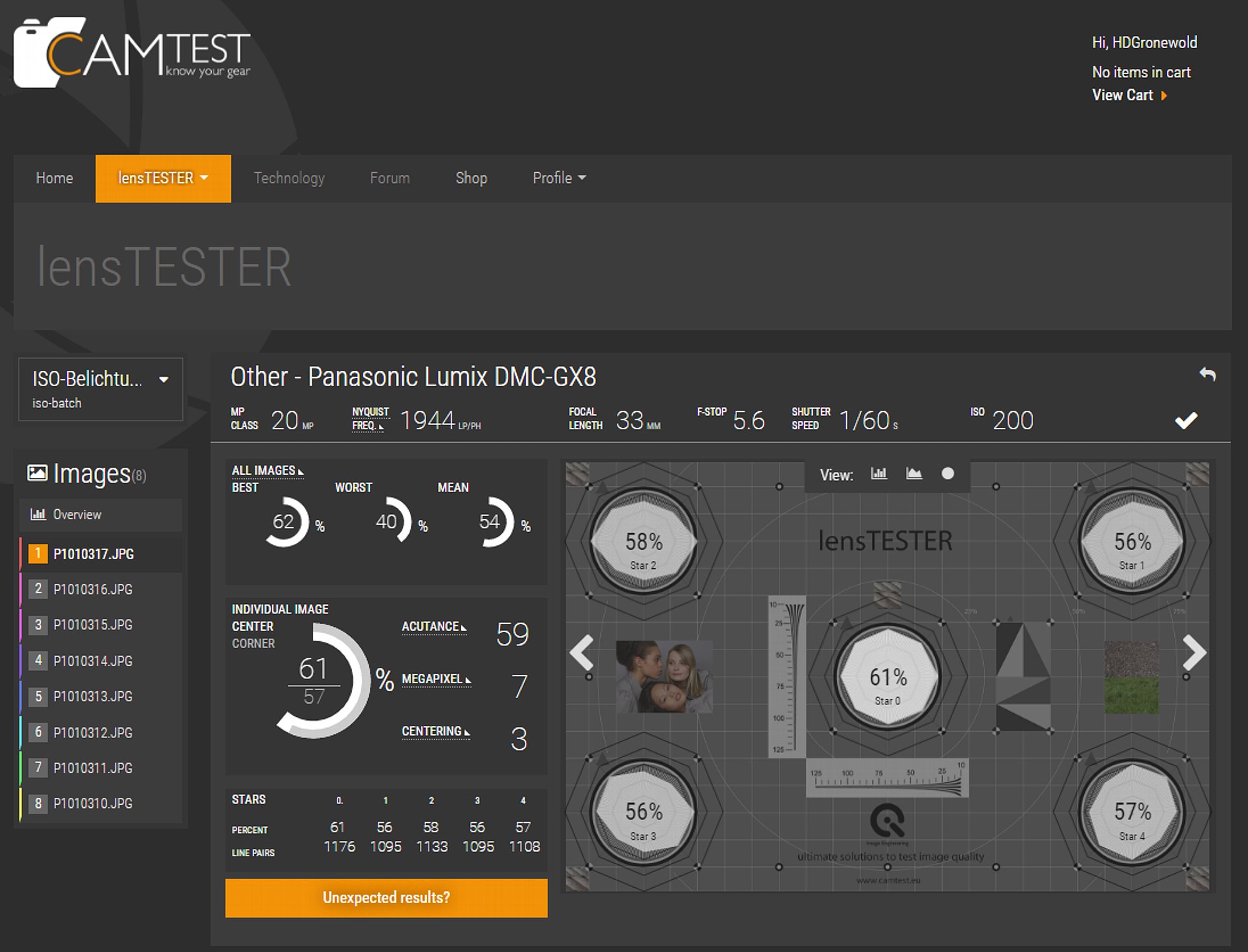This screenshot has width=1248, height=952.
Task: Click the Unexpected results? button
Action: click(386, 898)
